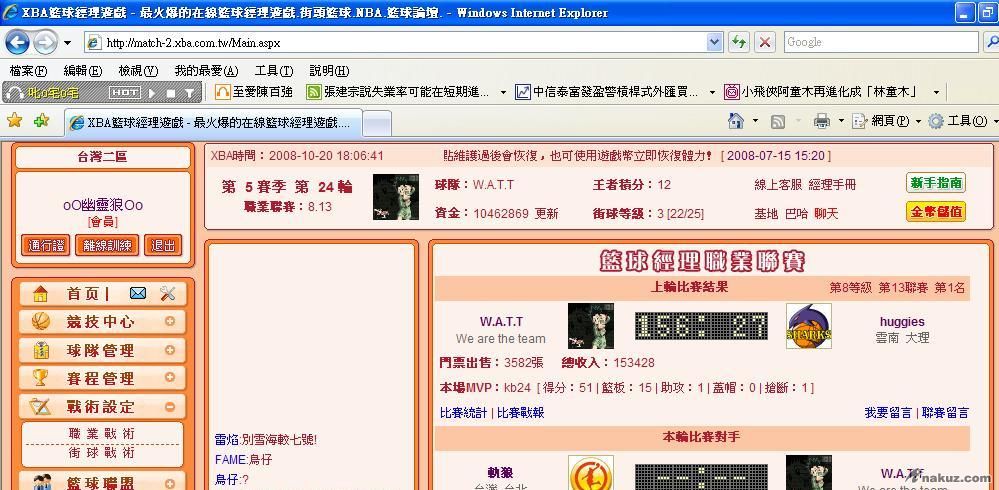Go back with the browser back arrow
This screenshot has width=999, height=490.
[17, 43]
